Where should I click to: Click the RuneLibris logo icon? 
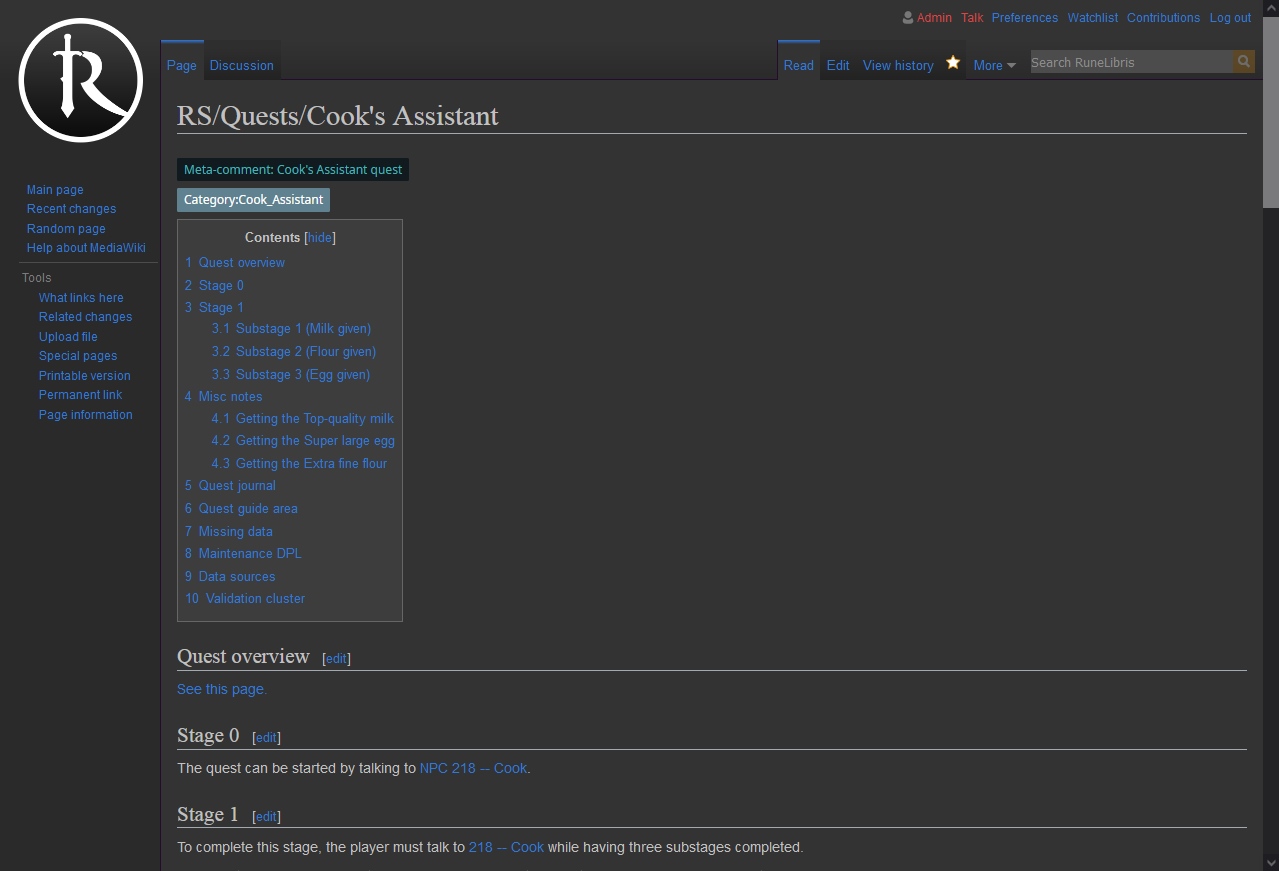pyautogui.click(x=80, y=80)
